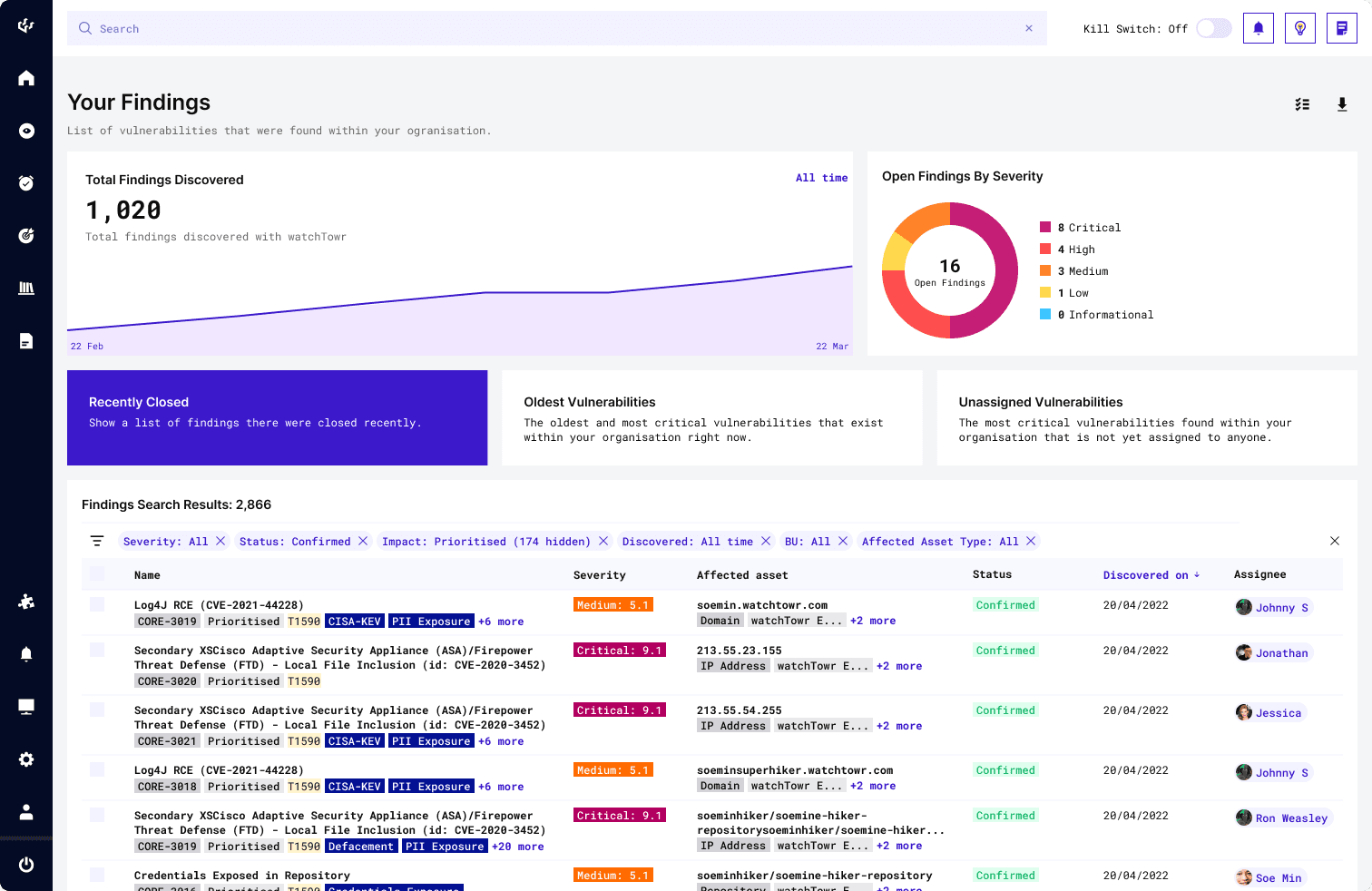Select the CORE-3020 finding checkbox
The height and width of the screenshot is (891, 1372).
[x=97, y=650]
